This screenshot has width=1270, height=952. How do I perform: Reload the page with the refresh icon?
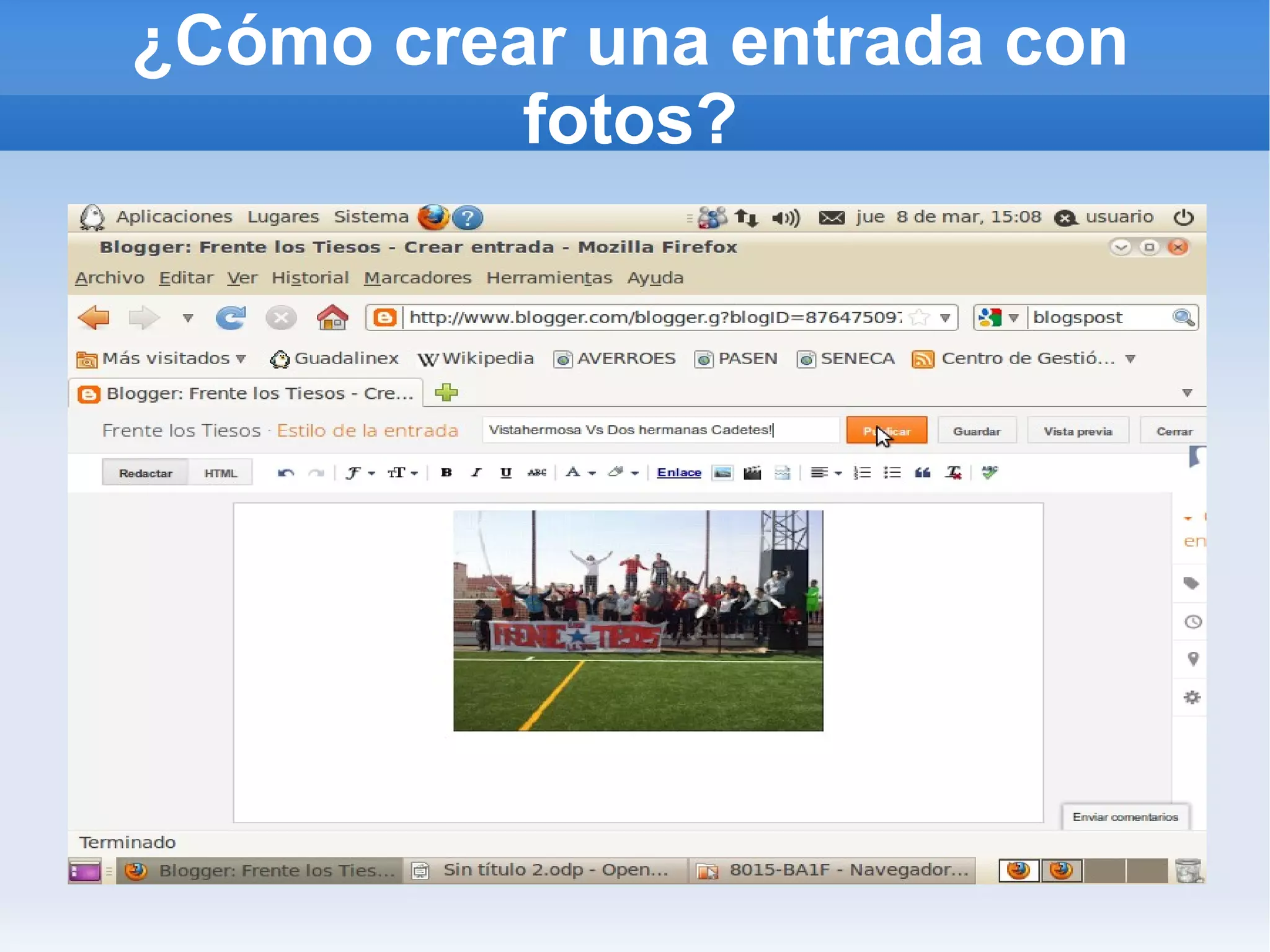tap(231, 318)
